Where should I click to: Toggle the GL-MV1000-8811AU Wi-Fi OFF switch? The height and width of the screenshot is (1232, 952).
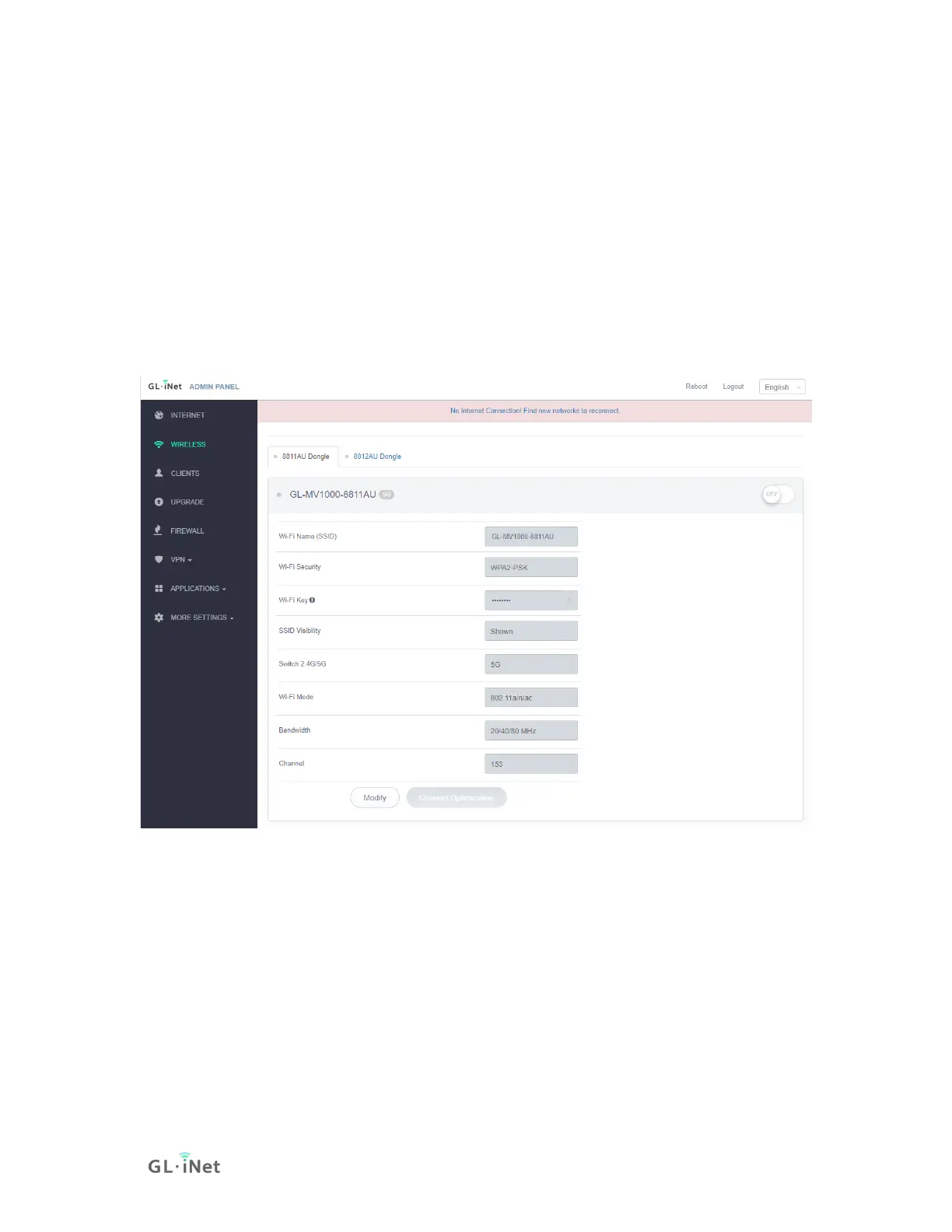click(778, 494)
